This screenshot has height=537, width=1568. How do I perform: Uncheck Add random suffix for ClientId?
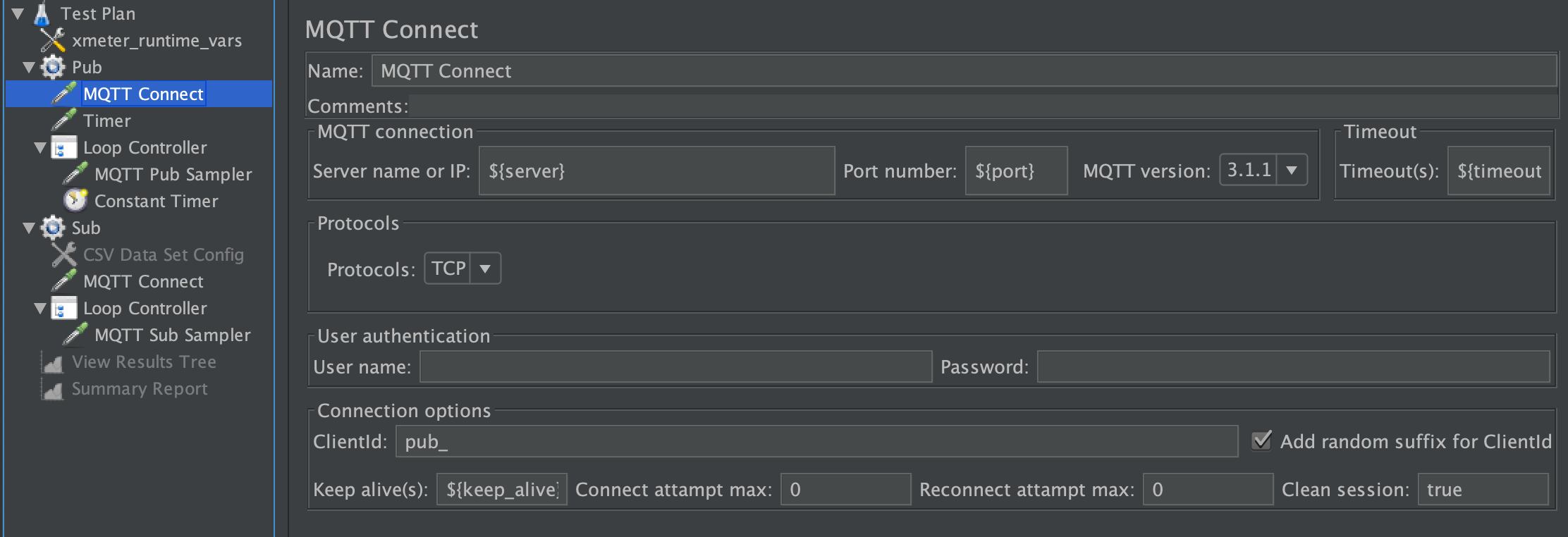[1263, 440]
